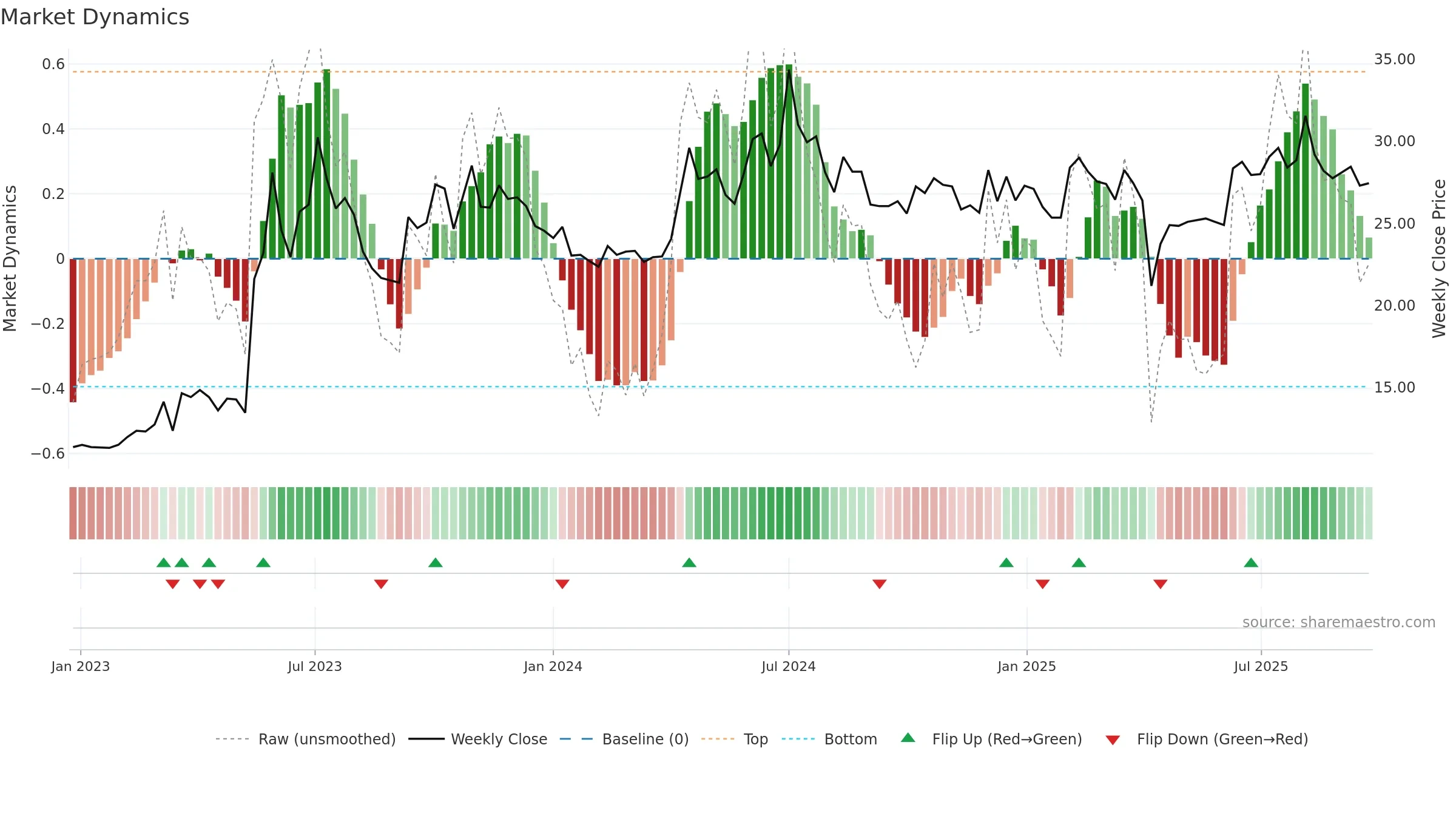Click the cyan dotted Bottom legend line sample

tap(798, 739)
